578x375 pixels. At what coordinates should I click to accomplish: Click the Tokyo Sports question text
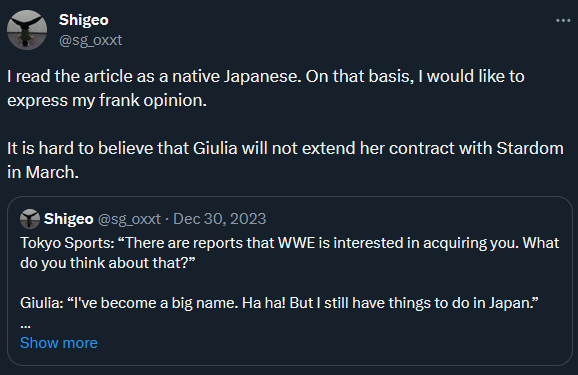(x=290, y=253)
